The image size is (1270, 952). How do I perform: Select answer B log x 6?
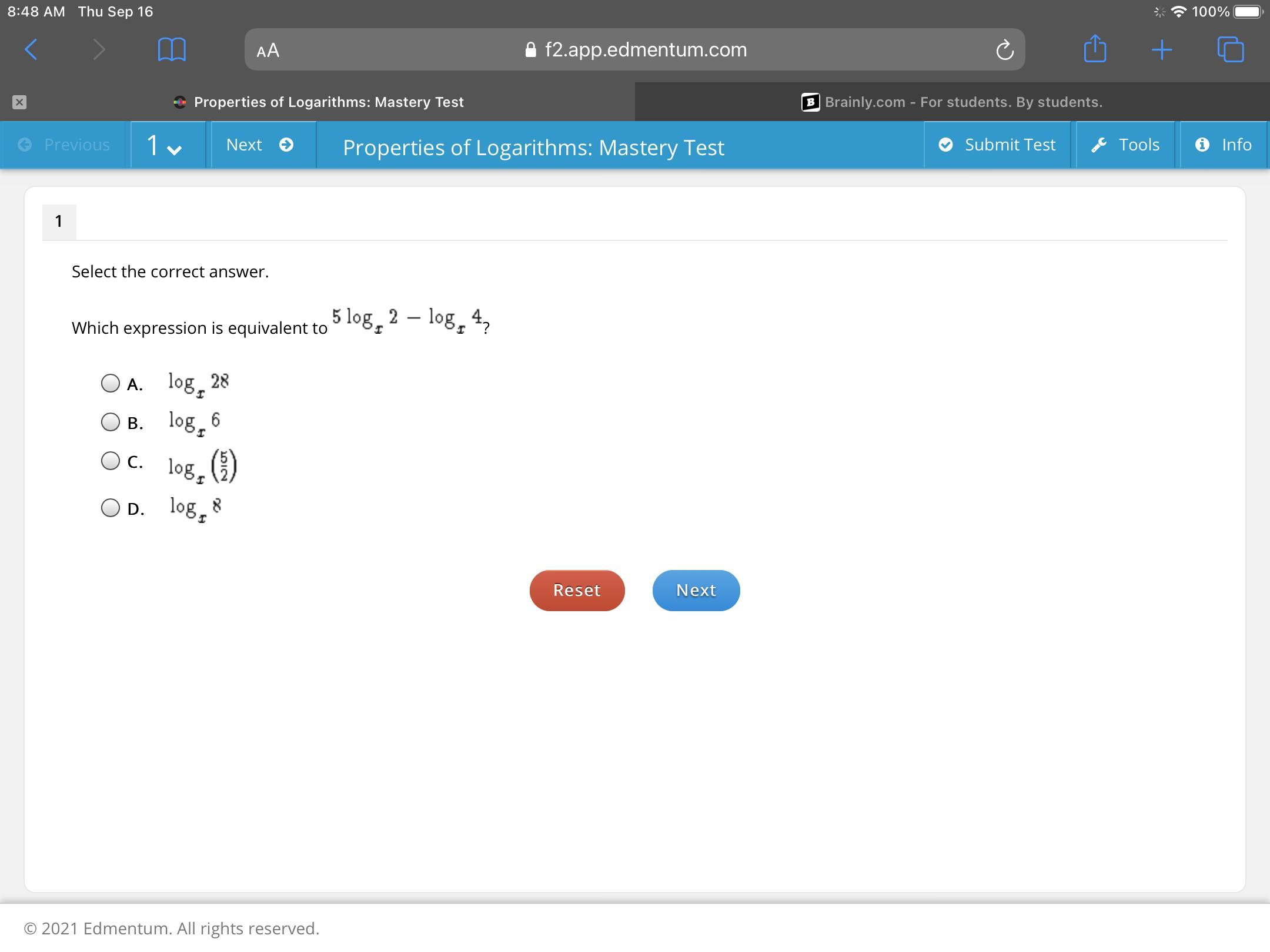coord(111,422)
